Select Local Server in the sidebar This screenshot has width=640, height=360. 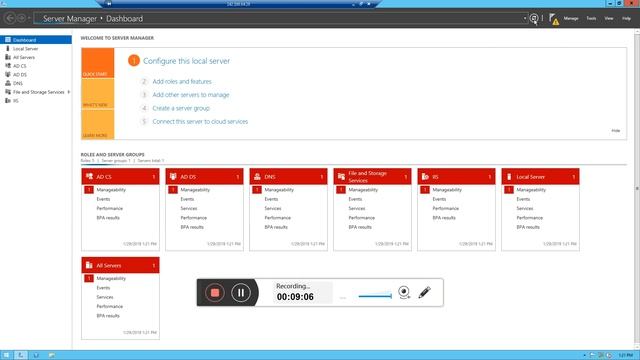click(25, 49)
